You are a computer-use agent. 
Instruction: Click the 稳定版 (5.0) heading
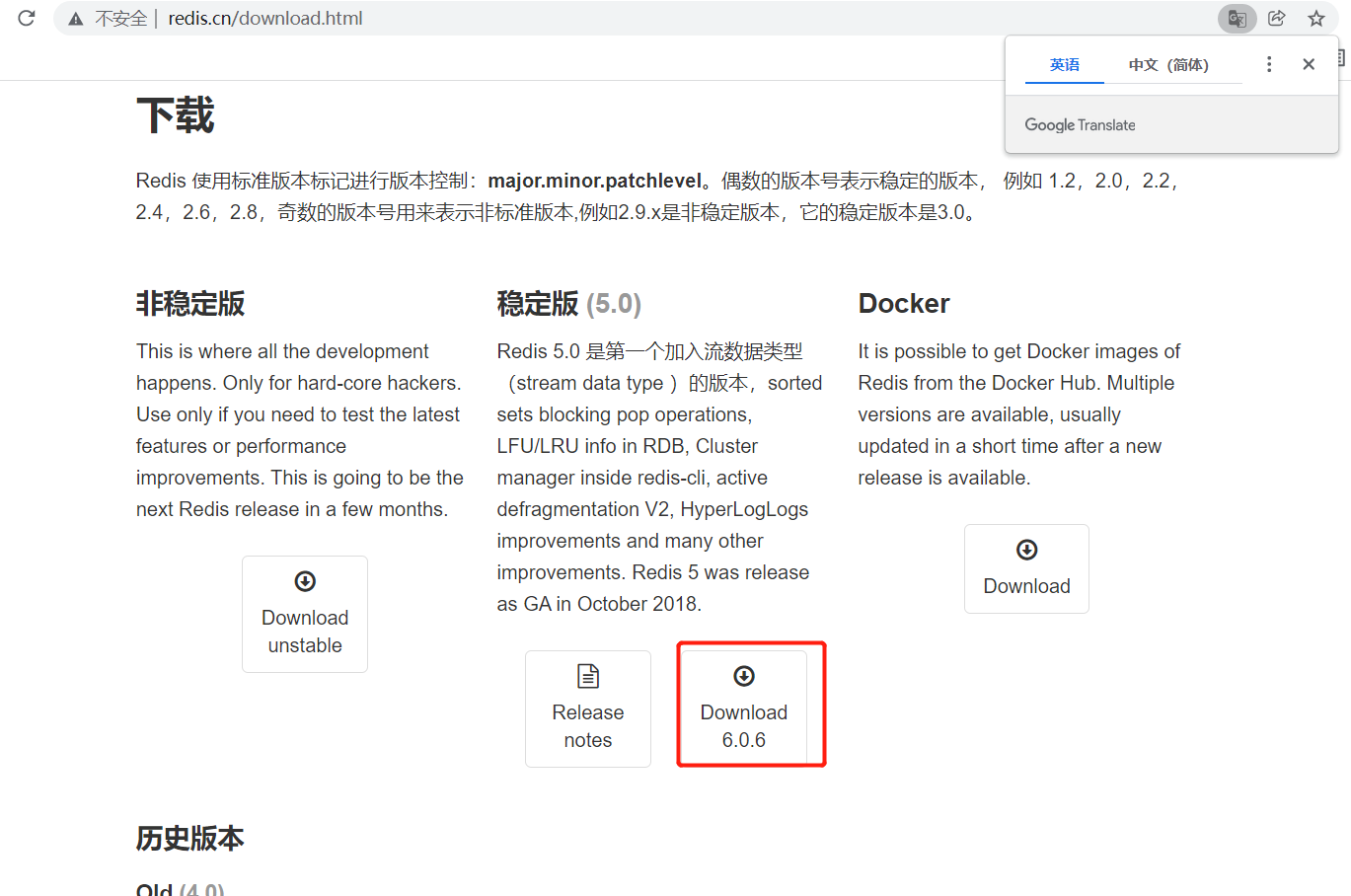click(x=569, y=304)
